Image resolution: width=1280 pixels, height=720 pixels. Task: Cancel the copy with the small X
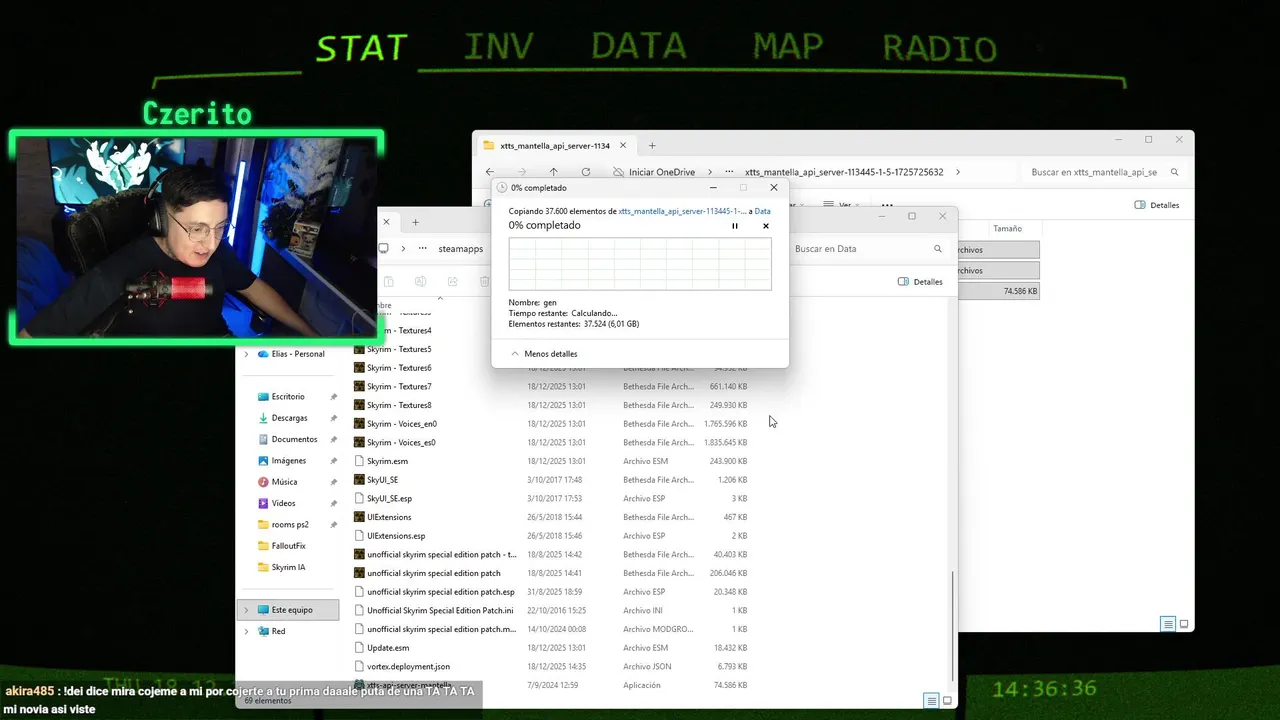[x=766, y=226]
